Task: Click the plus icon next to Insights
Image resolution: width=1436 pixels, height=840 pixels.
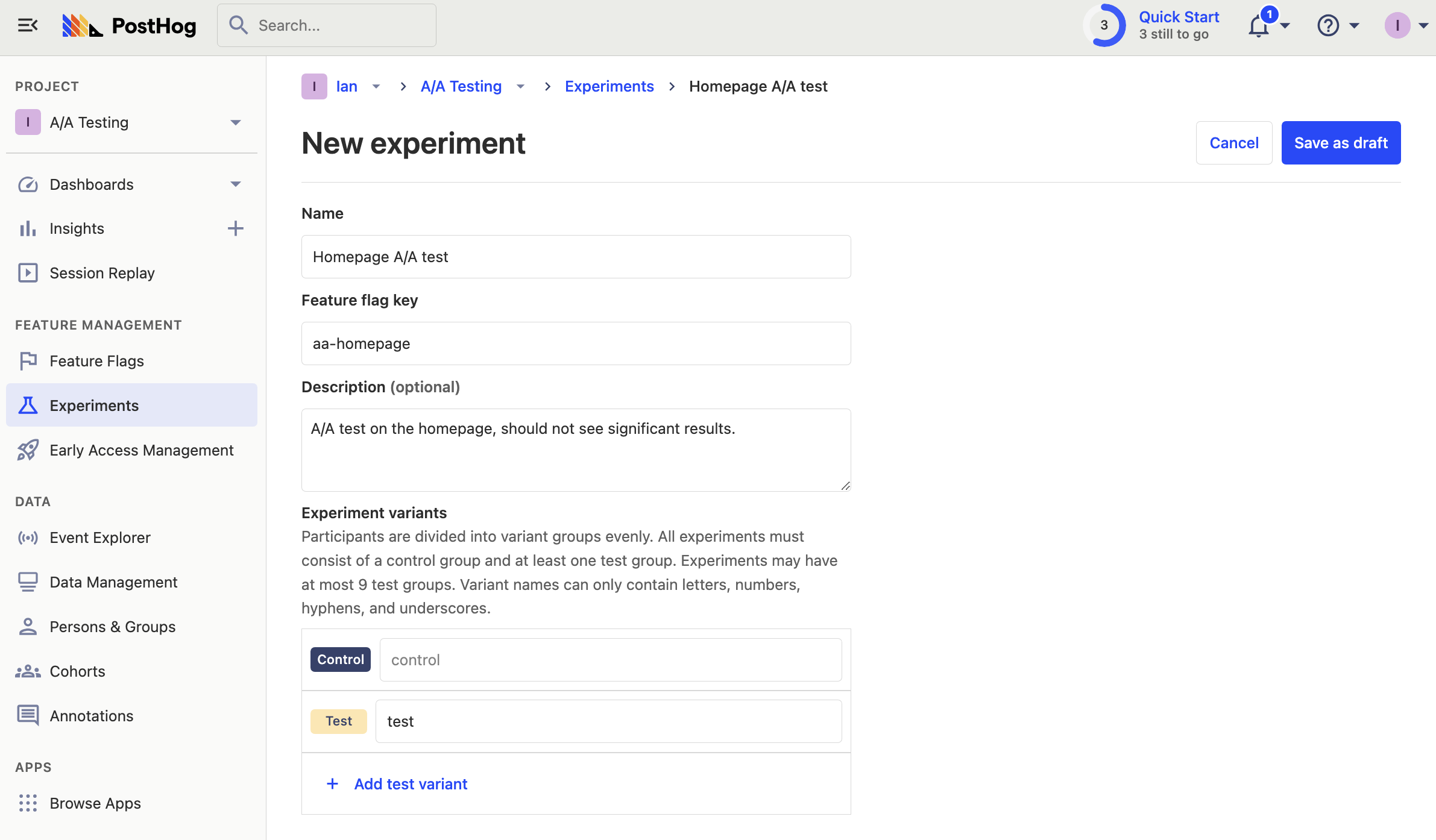Action: pyautogui.click(x=235, y=228)
